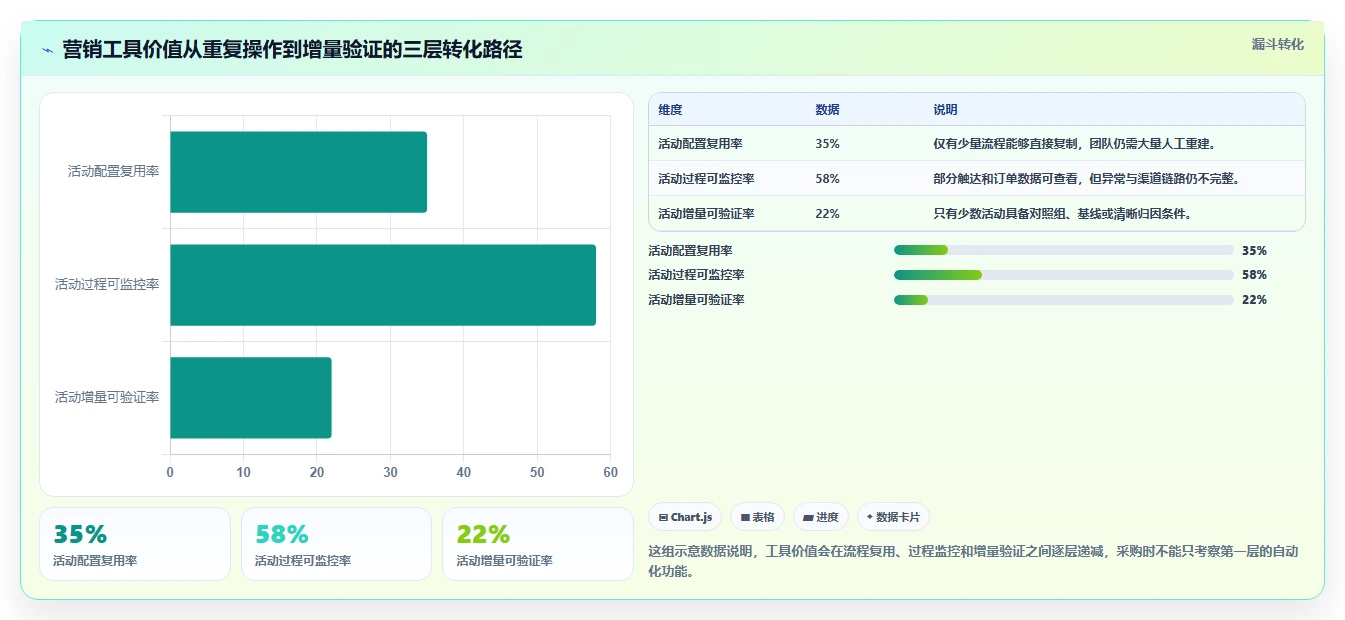Click the table cell 活动配置复用率
The height and width of the screenshot is (620, 1345).
pos(700,144)
